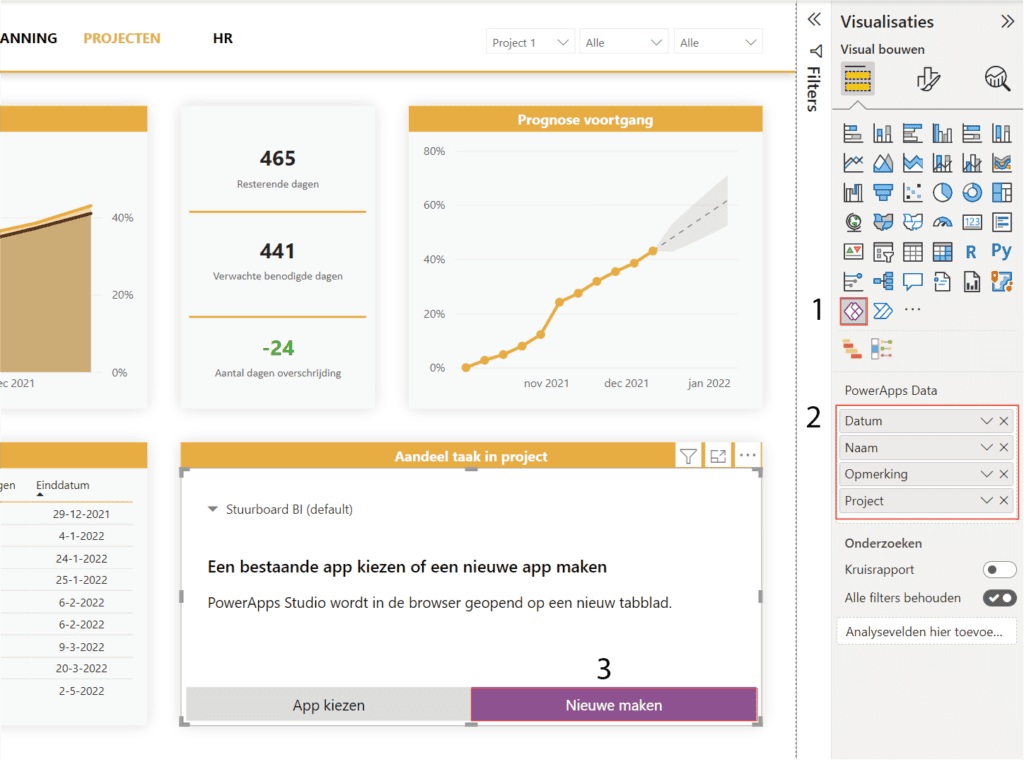
Task: Switch to the HR page tab
Action: [223, 38]
